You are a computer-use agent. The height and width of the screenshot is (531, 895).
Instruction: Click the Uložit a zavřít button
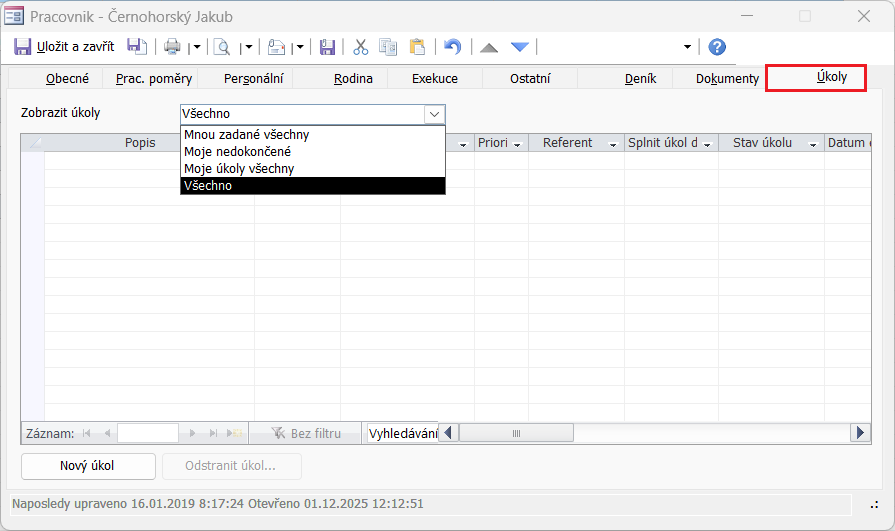pos(65,47)
